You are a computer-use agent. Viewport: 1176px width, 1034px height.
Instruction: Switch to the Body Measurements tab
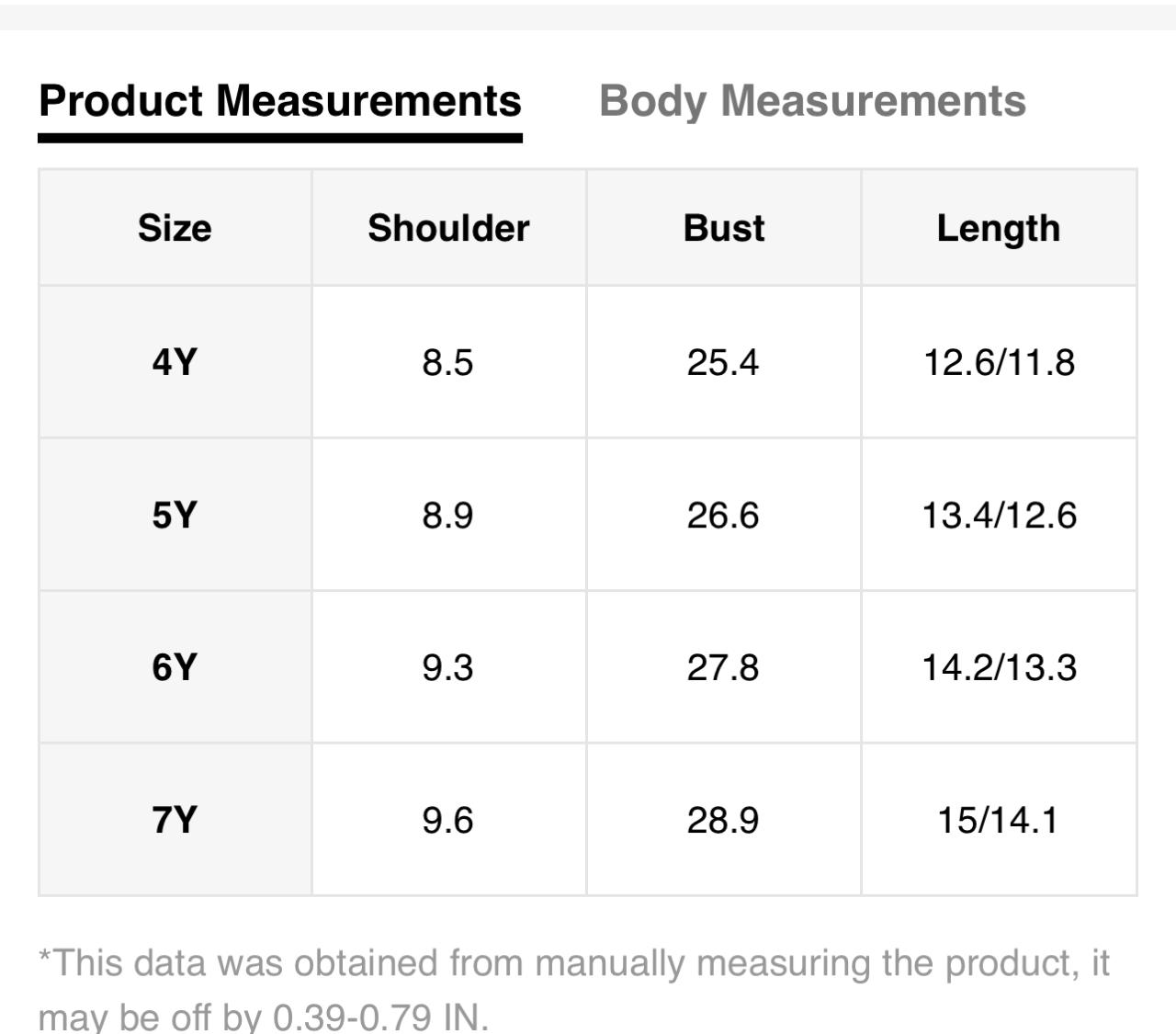click(x=812, y=101)
